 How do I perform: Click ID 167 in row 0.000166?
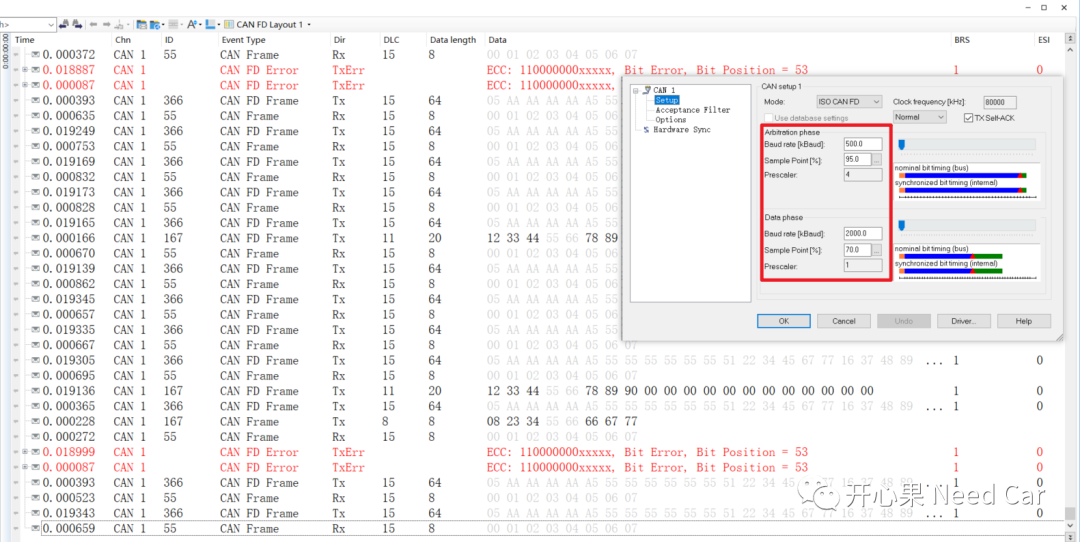[x=174, y=238]
